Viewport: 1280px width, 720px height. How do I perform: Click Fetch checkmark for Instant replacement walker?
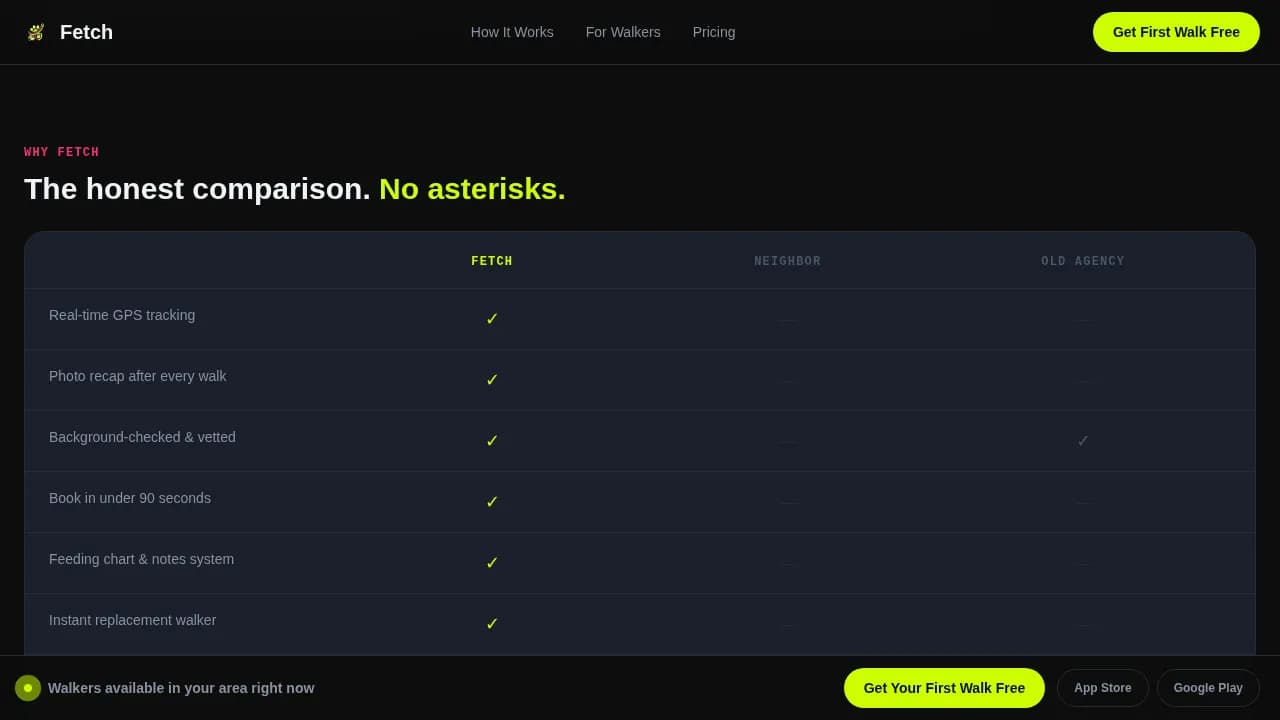pyautogui.click(x=492, y=624)
